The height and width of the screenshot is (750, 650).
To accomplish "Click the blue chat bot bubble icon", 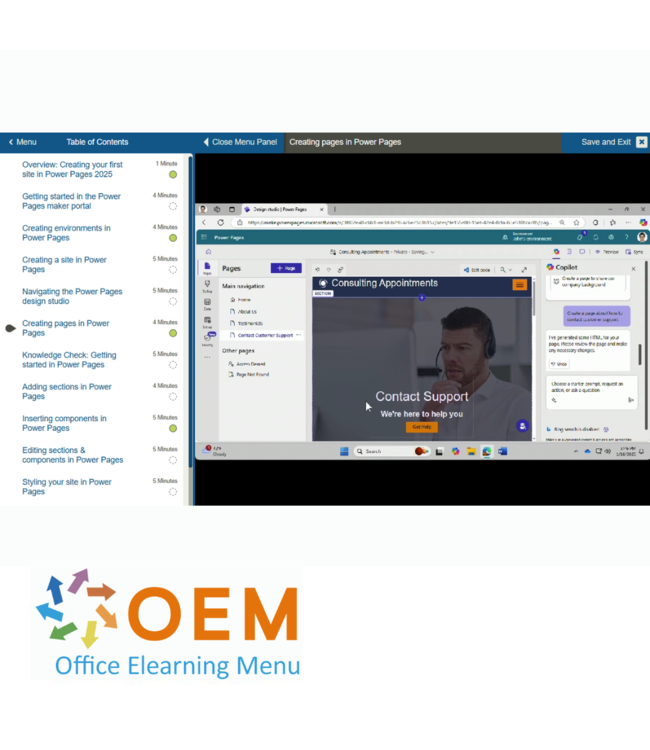I will pos(522,426).
